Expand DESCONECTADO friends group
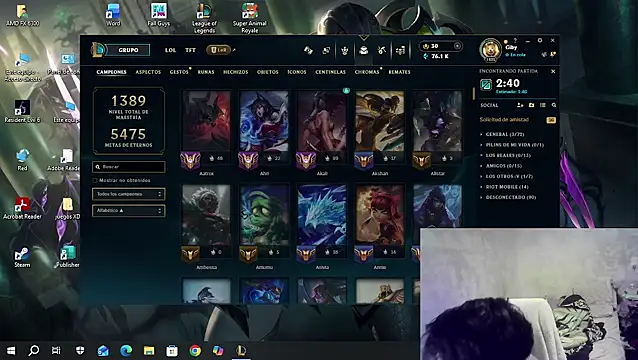This screenshot has height=360, width=638. pyautogui.click(x=510, y=197)
